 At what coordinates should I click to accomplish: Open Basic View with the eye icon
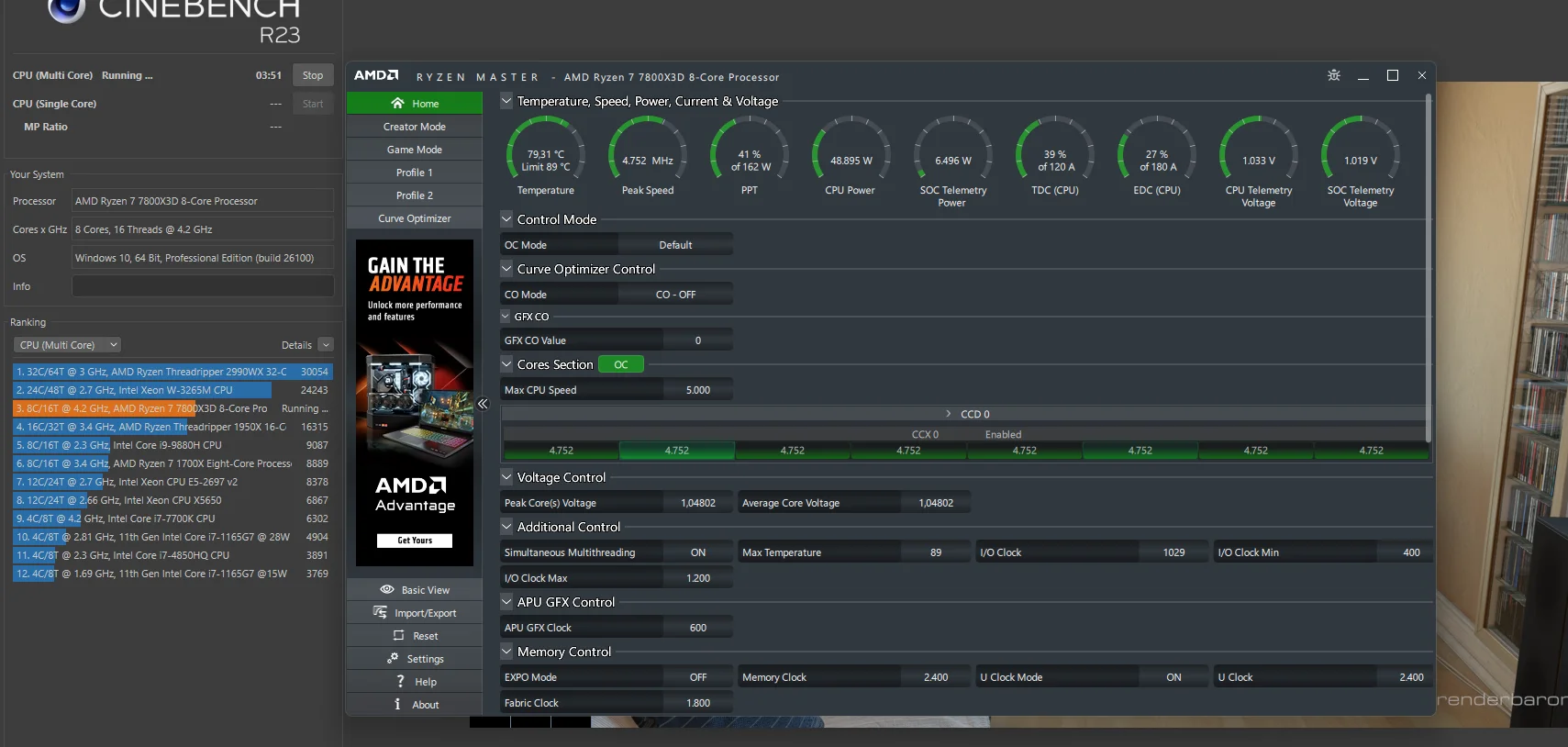(387, 590)
